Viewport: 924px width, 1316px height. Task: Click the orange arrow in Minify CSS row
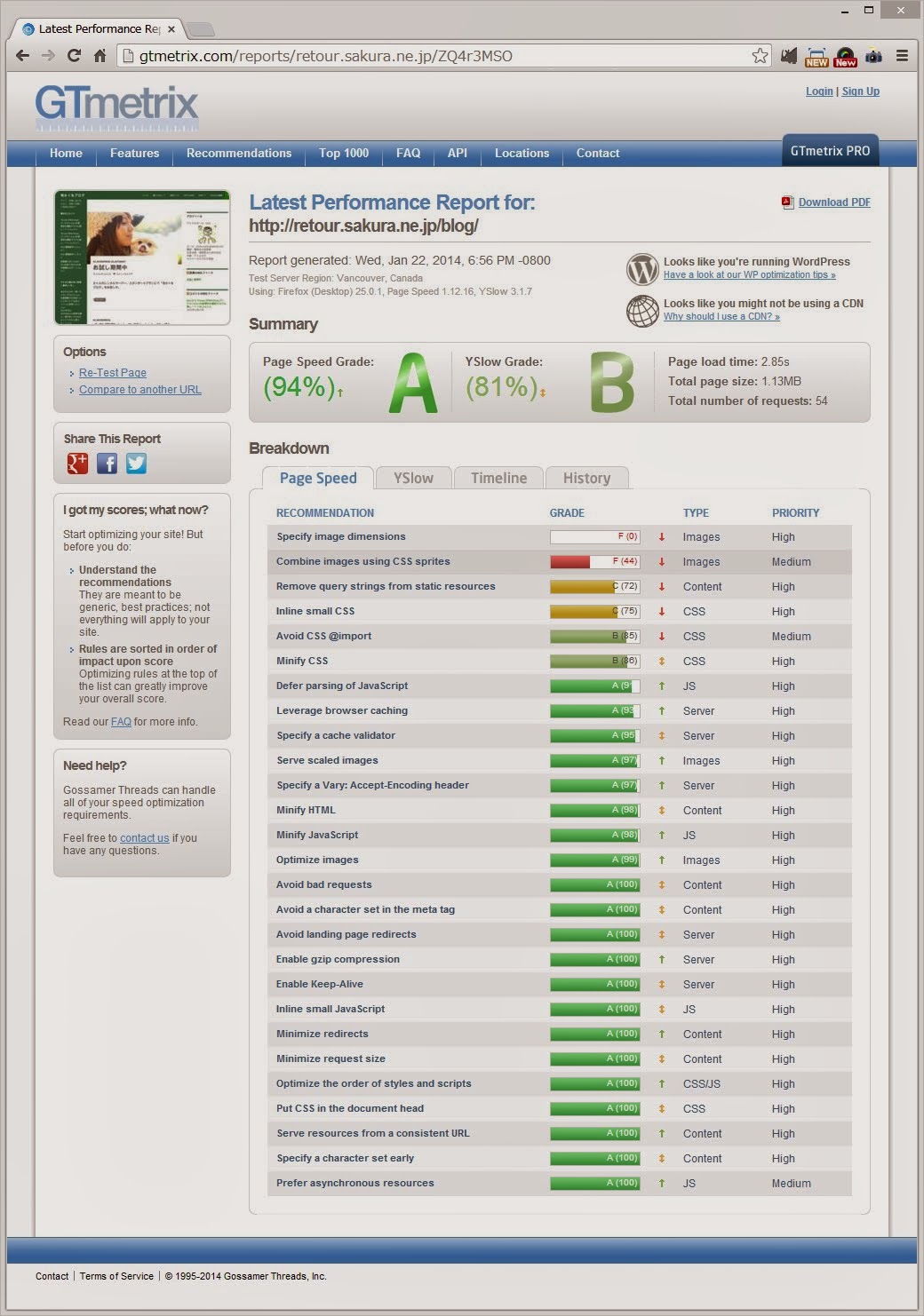[662, 662]
